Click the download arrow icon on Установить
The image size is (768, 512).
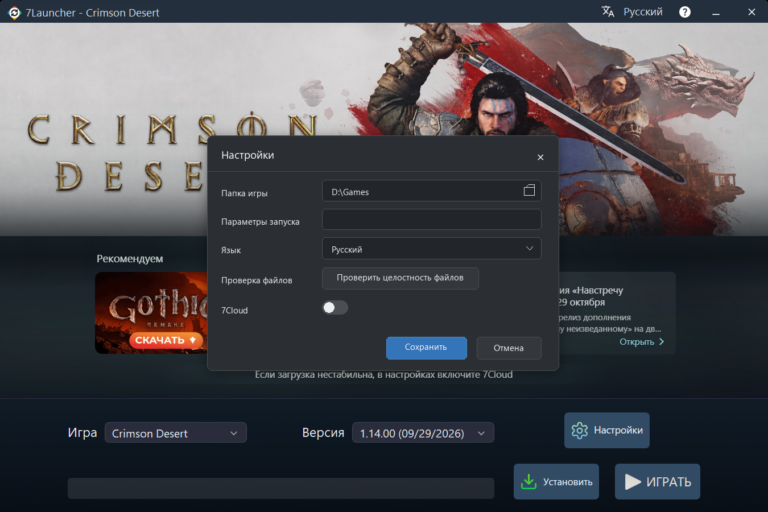point(528,482)
